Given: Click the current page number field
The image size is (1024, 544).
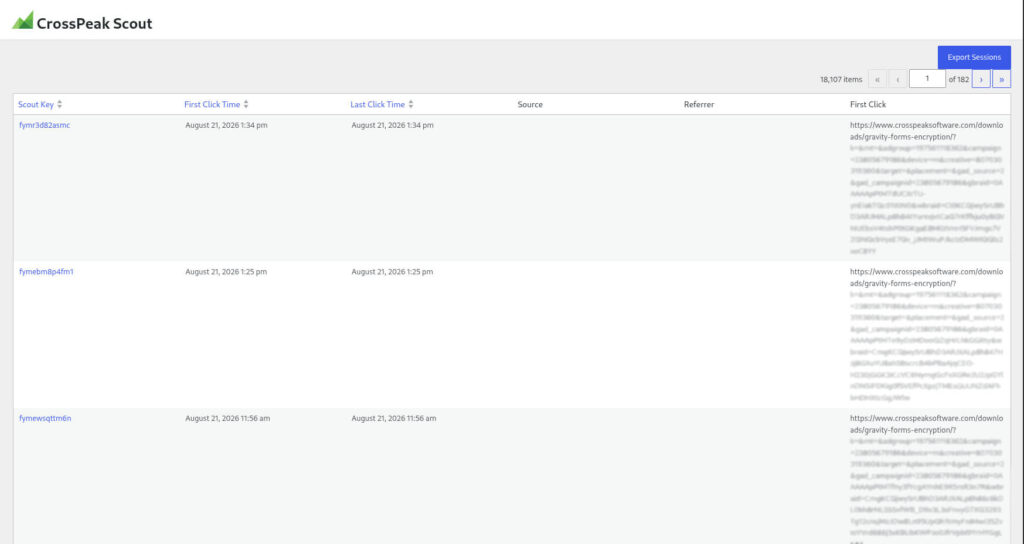Looking at the screenshot, I should point(927,79).
